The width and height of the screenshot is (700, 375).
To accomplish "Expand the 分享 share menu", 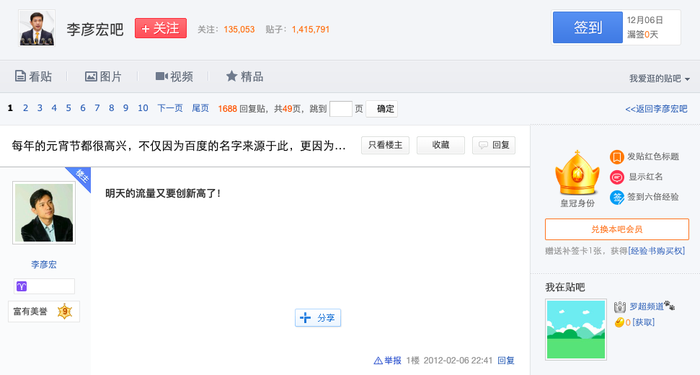I will 318,318.
